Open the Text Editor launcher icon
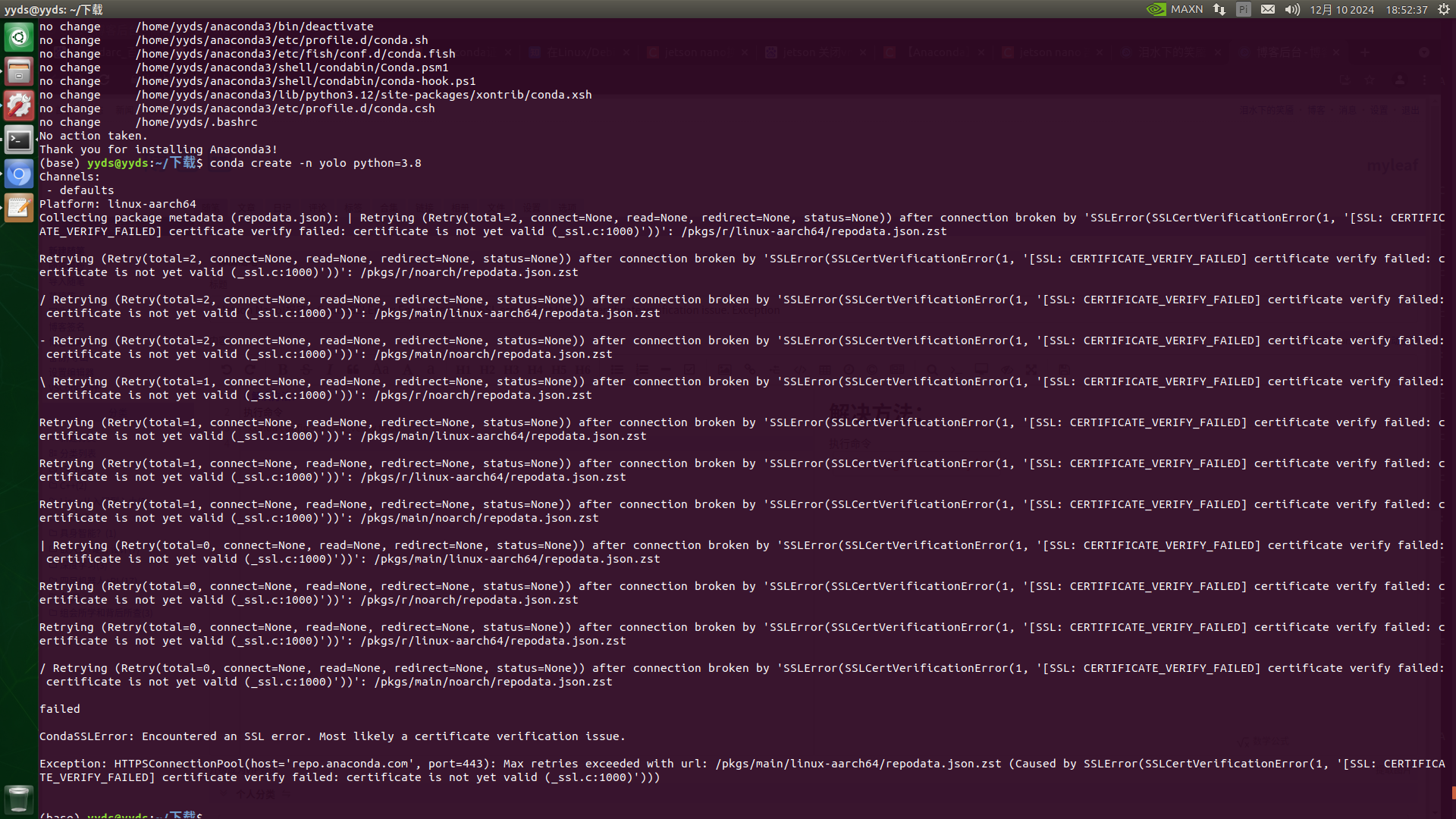Viewport: 1456px width, 819px height. (19, 206)
